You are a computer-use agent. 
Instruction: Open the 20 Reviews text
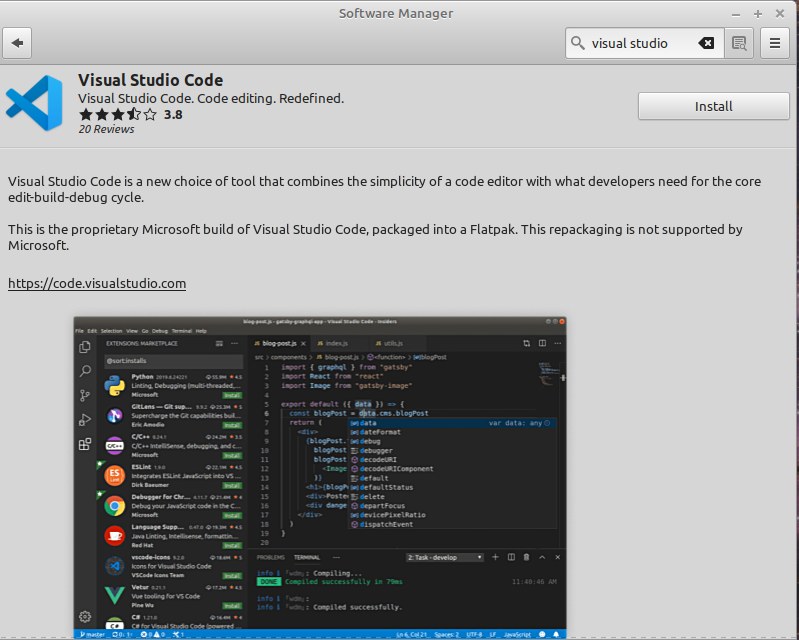point(106,129)
